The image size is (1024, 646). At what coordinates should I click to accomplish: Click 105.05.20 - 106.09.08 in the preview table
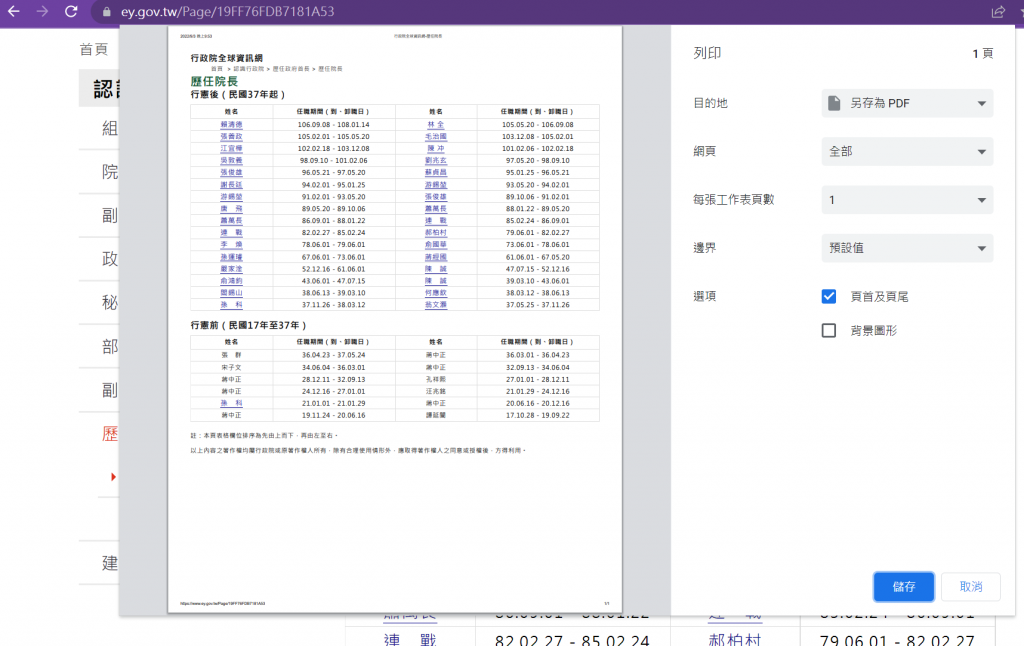(x=537, y=125)
